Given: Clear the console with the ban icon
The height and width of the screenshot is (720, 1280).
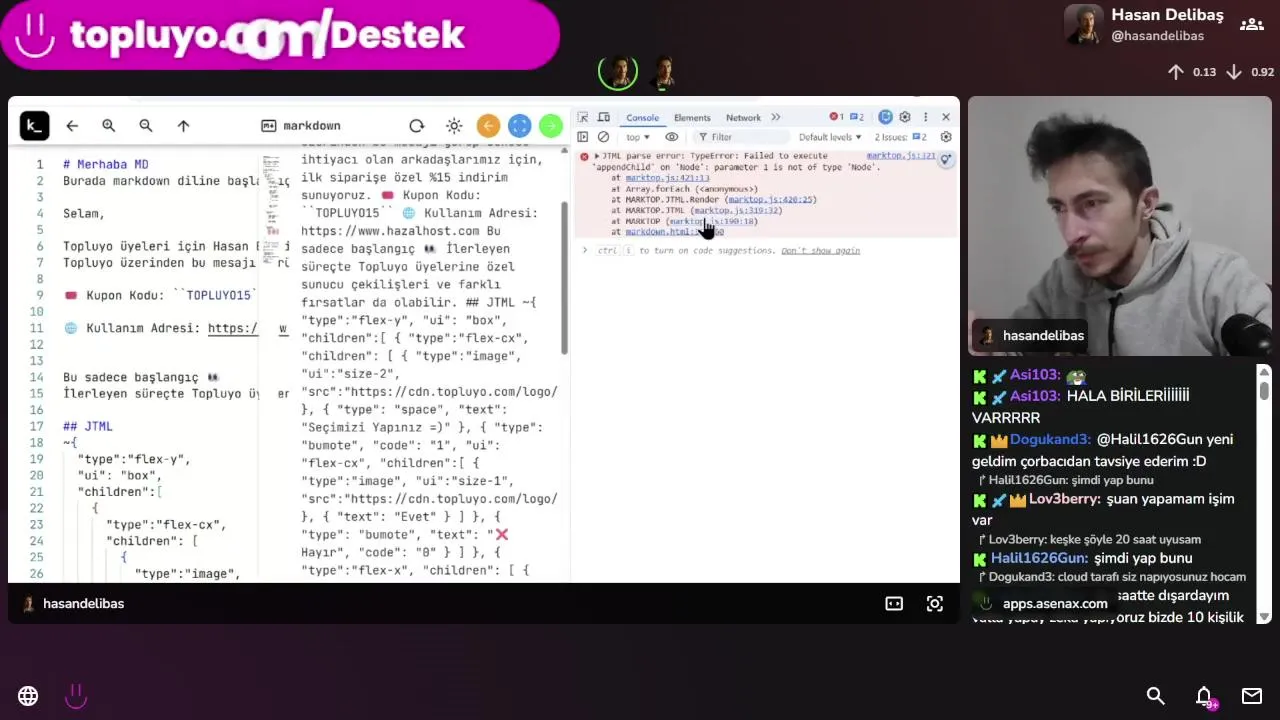Looking at the screenshot, I should coord(603,137).
